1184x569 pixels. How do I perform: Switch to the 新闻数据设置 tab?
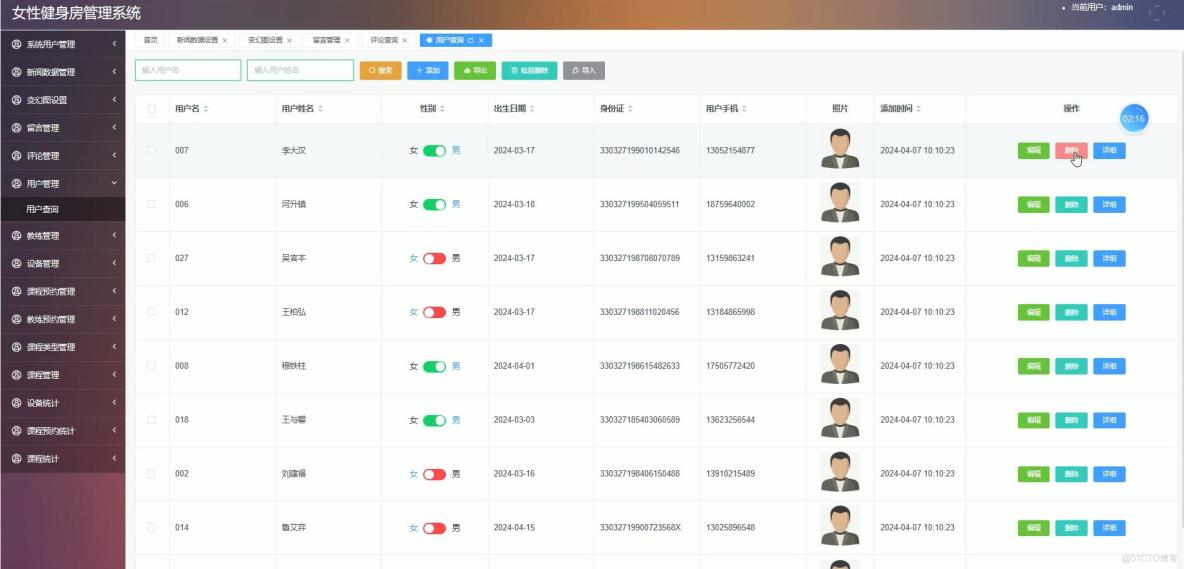click(202, 40)
